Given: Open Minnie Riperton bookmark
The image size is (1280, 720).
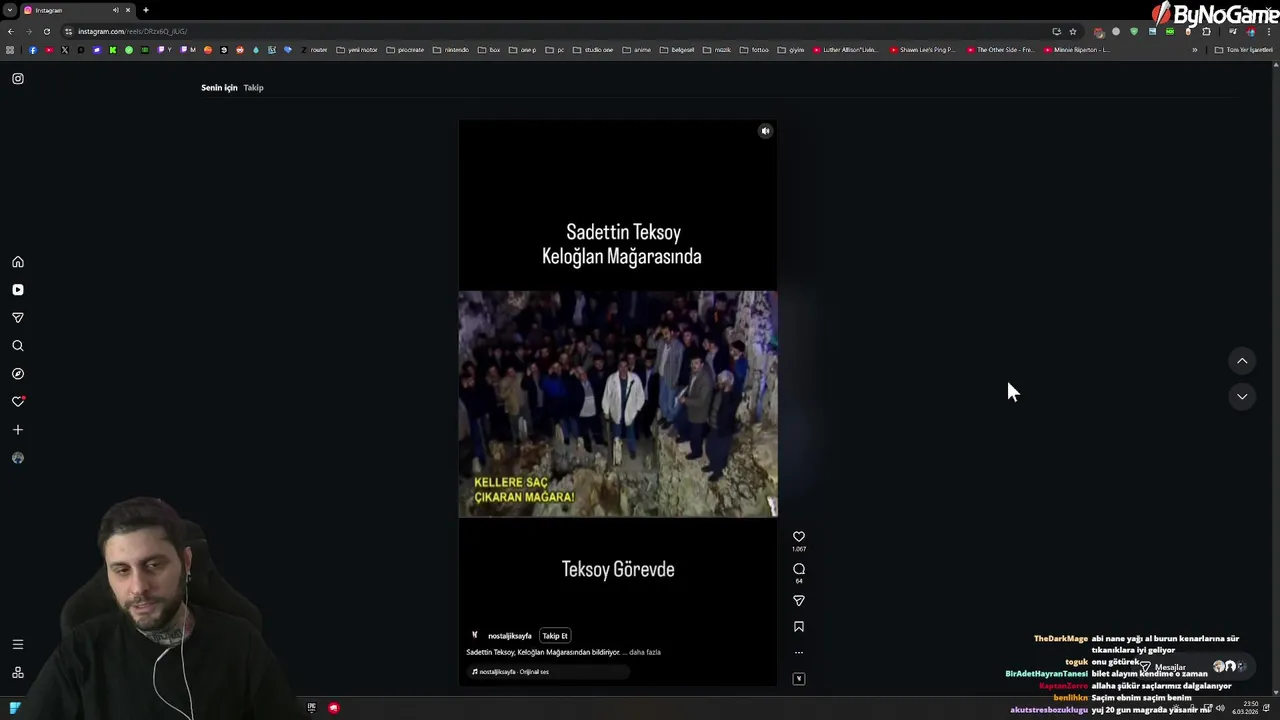Looking at the screenshot, I should [x=1076, y=50].
